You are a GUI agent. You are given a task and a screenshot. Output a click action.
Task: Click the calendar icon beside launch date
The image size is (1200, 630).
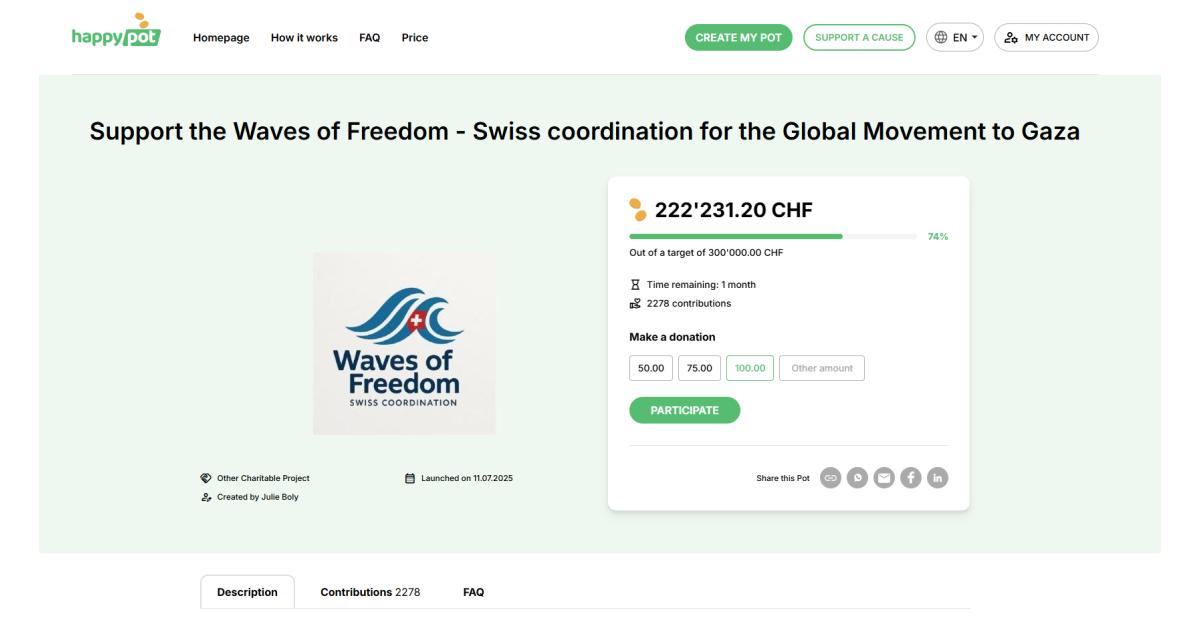point(409,479)
